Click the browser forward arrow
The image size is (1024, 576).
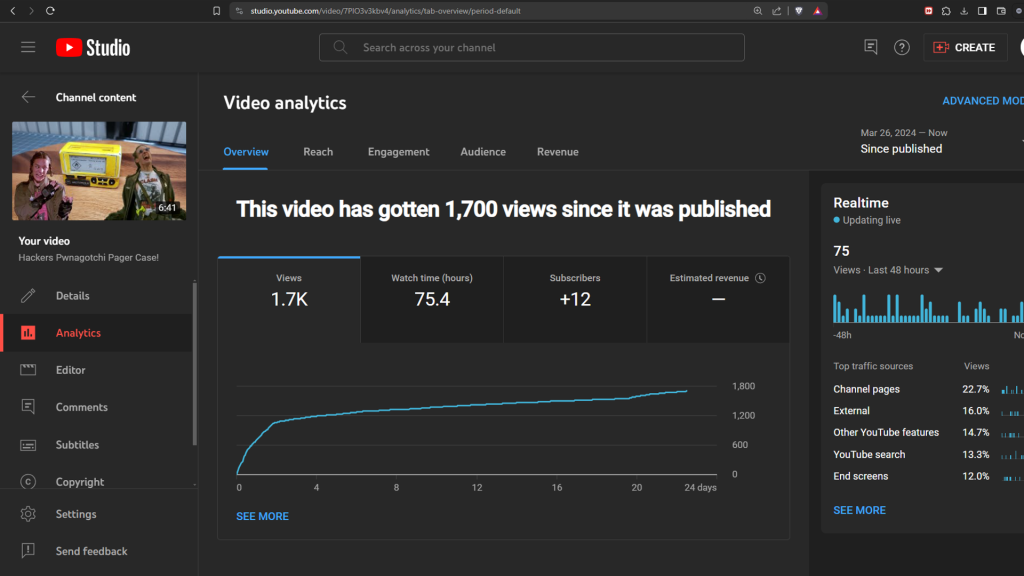click(x=31, y=10)
